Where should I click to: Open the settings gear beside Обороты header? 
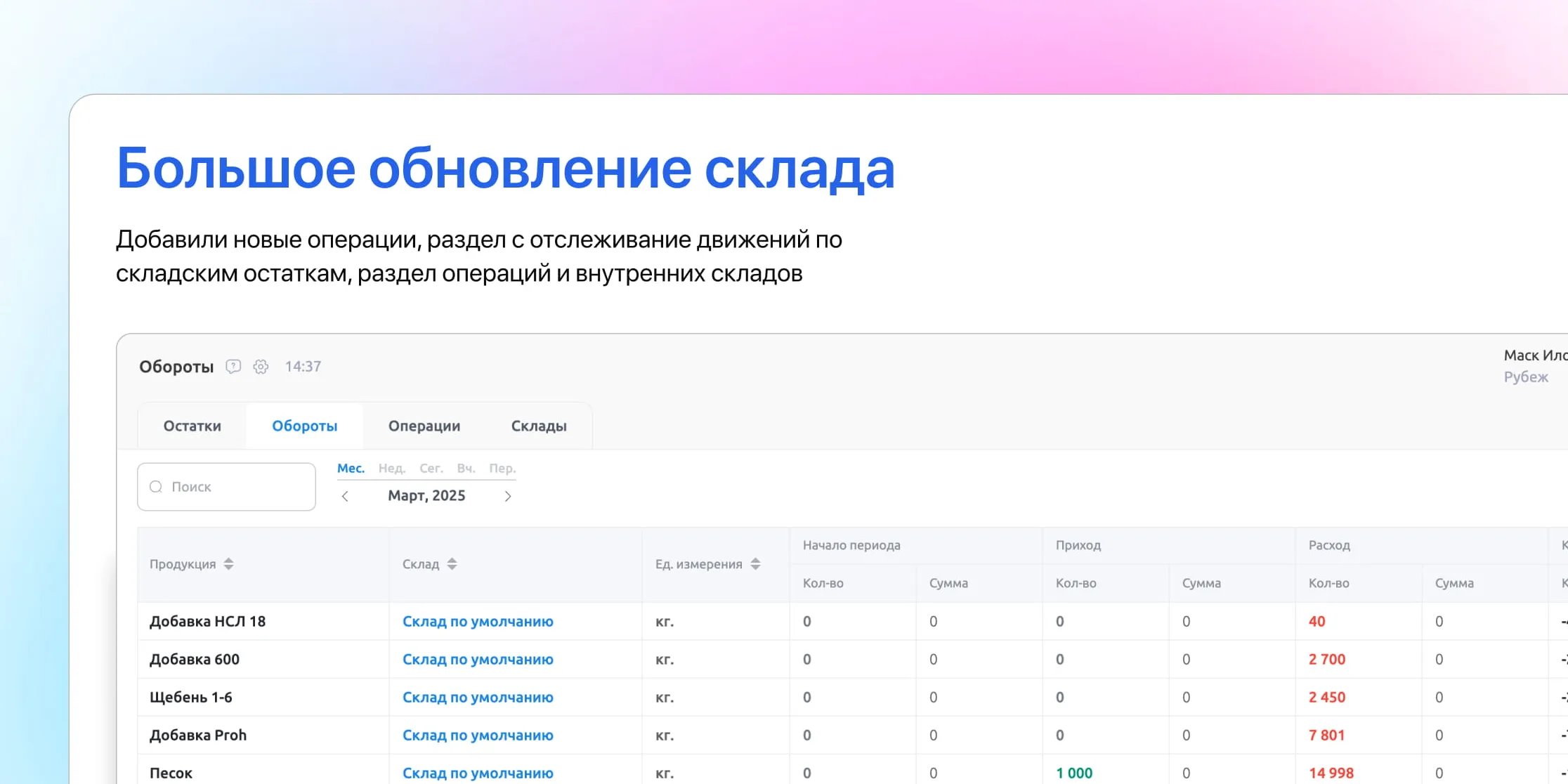tap(261, 366)
